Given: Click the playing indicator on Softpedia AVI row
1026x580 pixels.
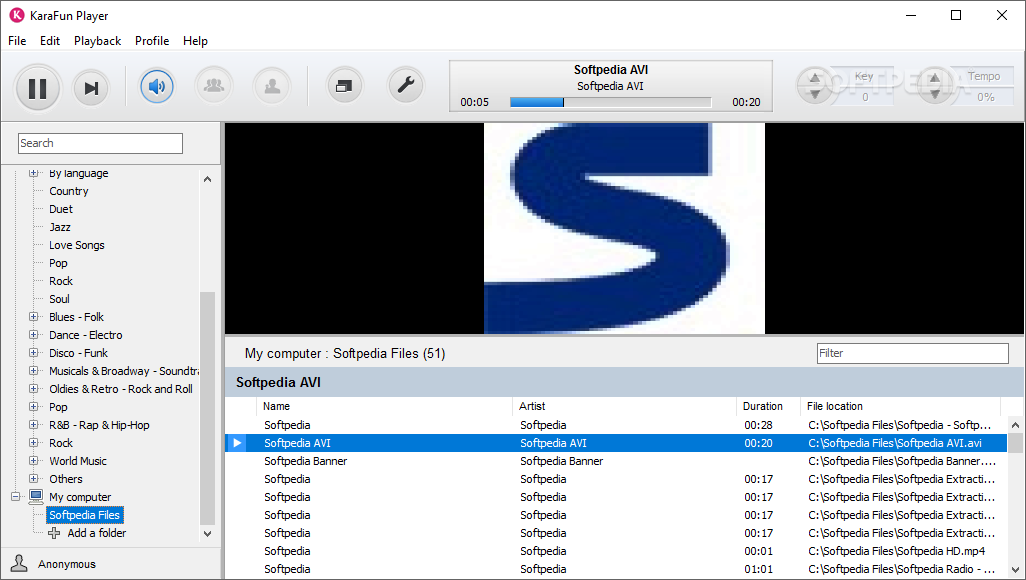Looking at the screenshot, I should [x=238, y=443].
